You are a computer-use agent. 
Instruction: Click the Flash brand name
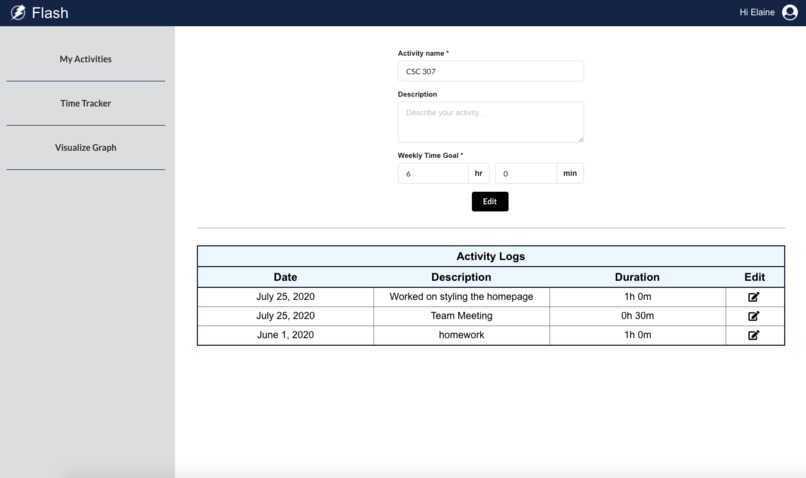coord(50,12)
